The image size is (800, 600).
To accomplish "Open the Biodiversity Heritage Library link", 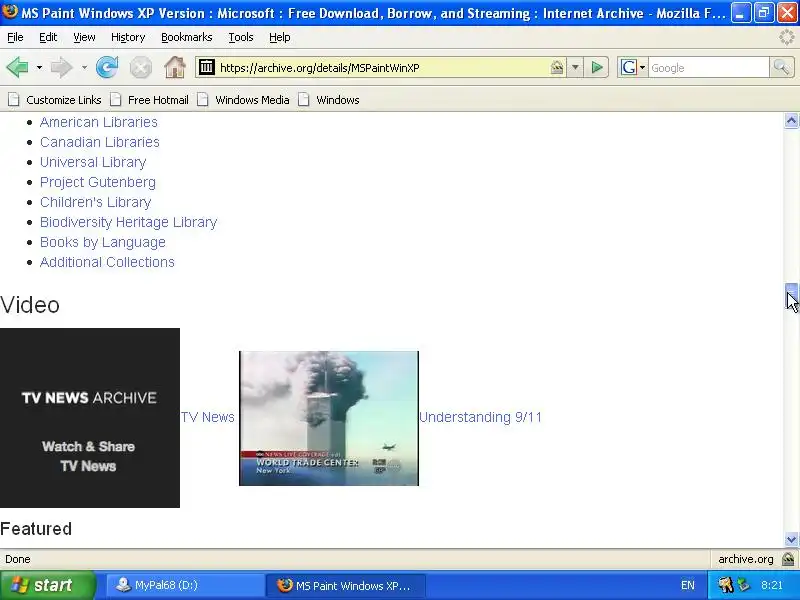I will pyautogui.click(x=129, y=222).
